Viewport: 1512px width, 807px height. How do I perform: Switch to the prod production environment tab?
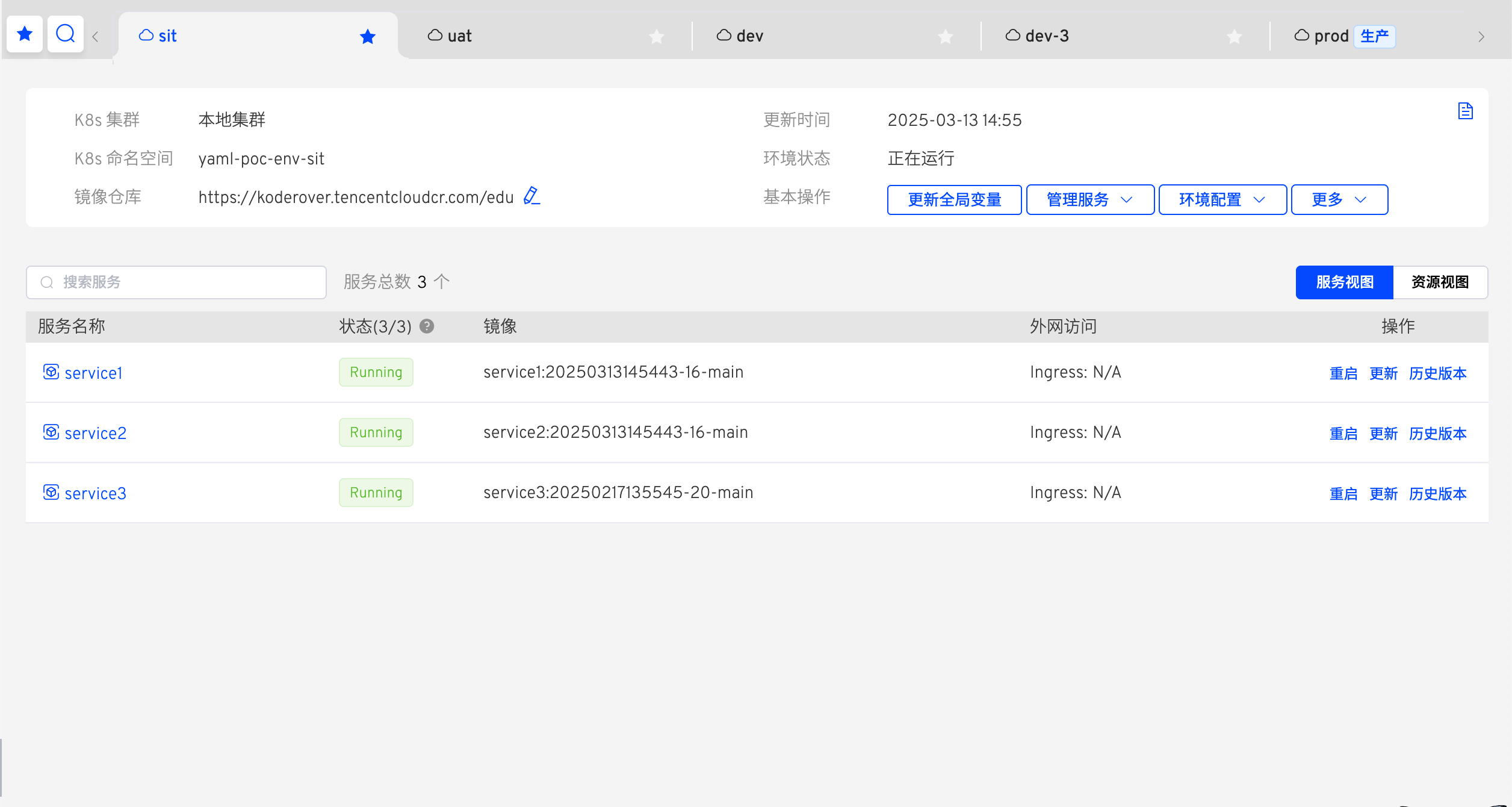click(1330, 36)
